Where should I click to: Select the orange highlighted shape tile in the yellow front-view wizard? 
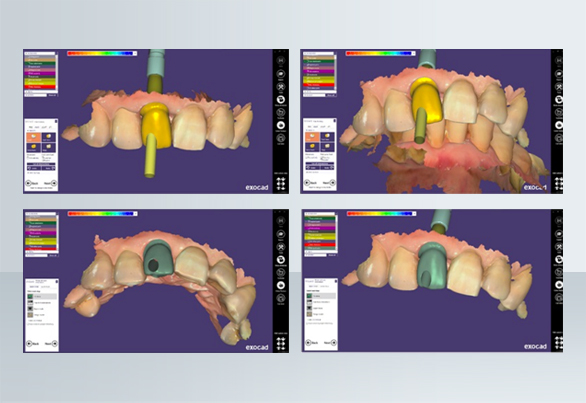(x=34, y=137)
